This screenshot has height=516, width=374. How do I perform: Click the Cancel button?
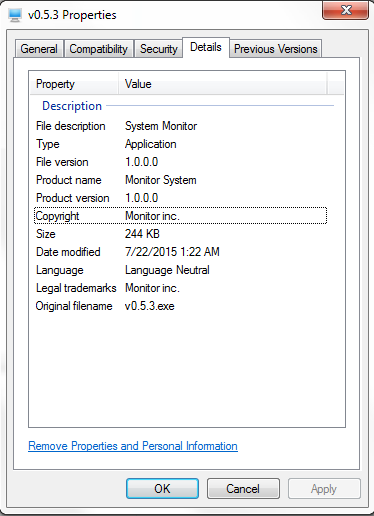tap(243, 489)
